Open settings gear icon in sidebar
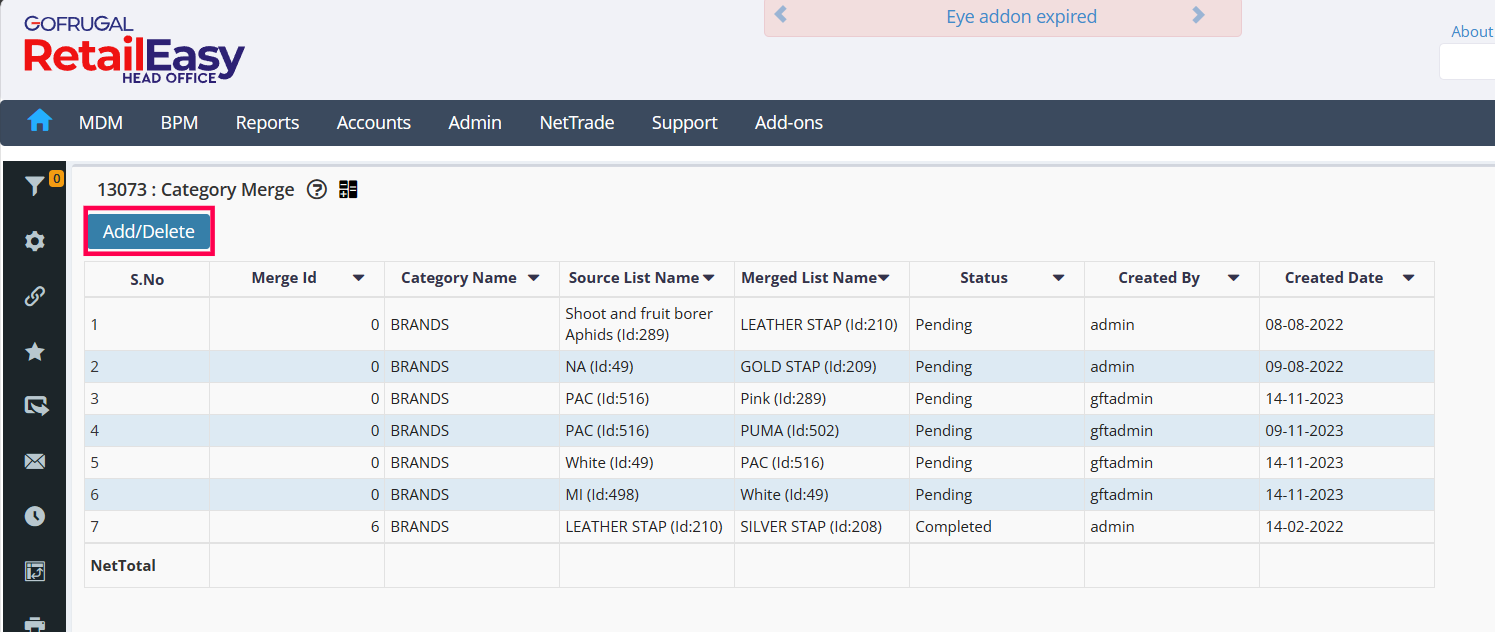 point(35,241)
